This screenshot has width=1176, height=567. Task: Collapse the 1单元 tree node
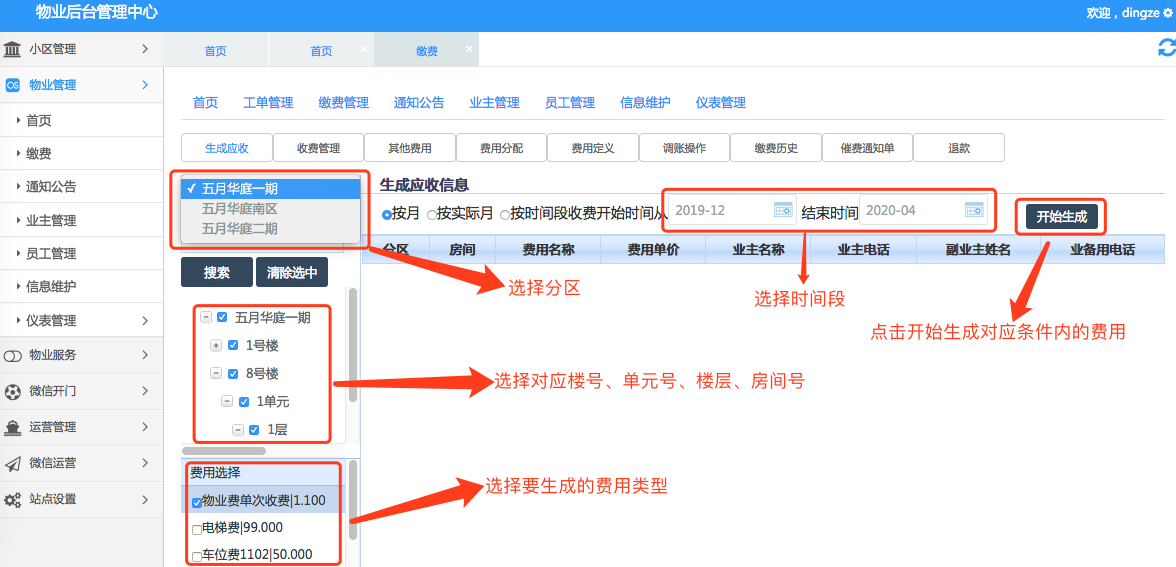[227, 402]
